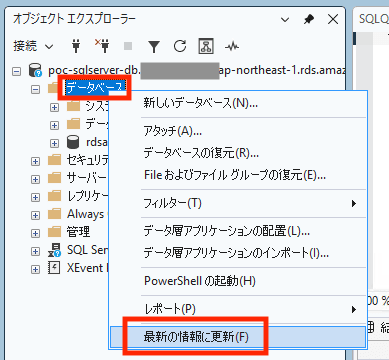Click the 管理 folder icon

[x=54, y=232]
